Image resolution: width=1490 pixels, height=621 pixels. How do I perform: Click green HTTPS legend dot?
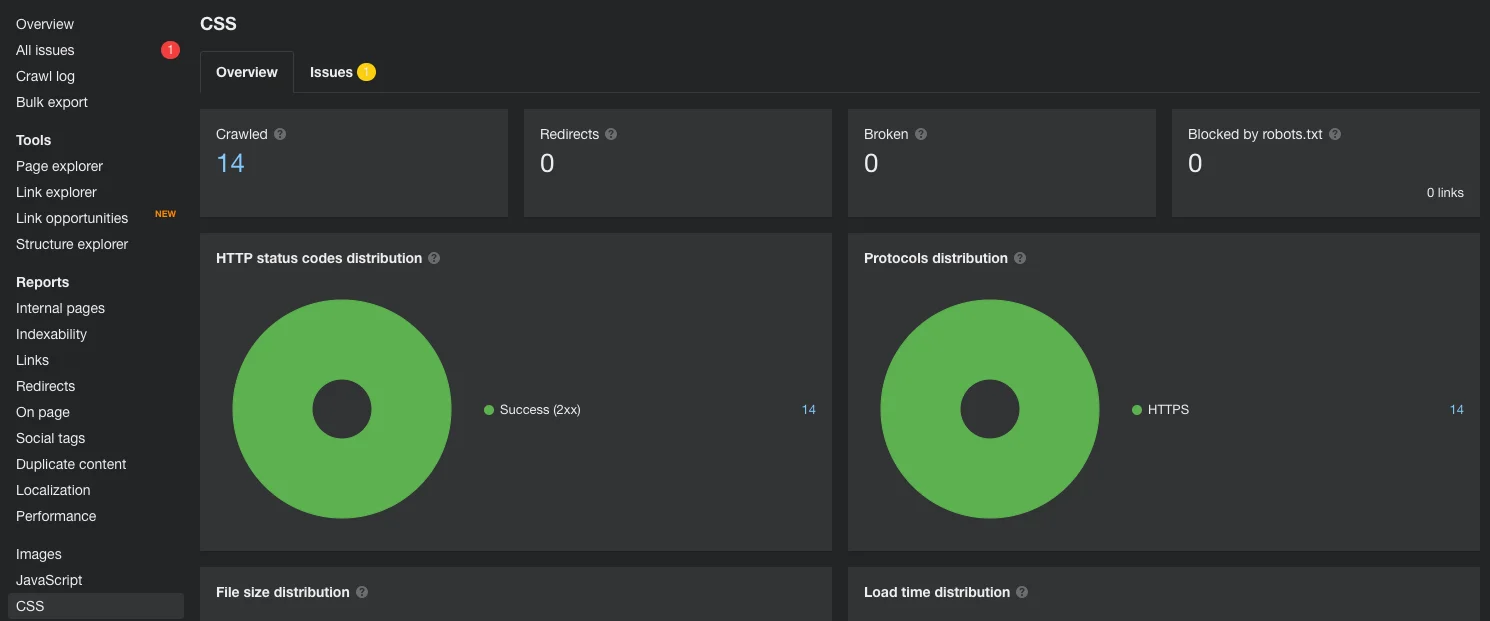[1137, 410]
